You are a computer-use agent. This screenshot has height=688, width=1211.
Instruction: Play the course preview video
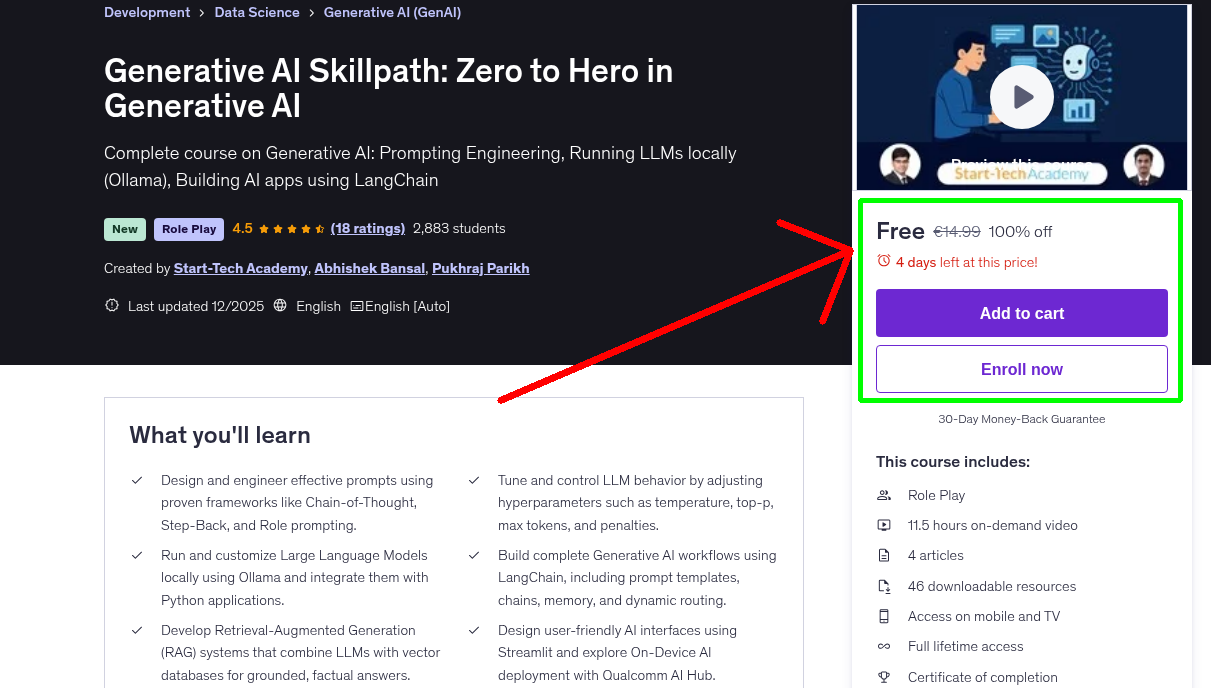pyautogui.click(x=1021, y=96)
